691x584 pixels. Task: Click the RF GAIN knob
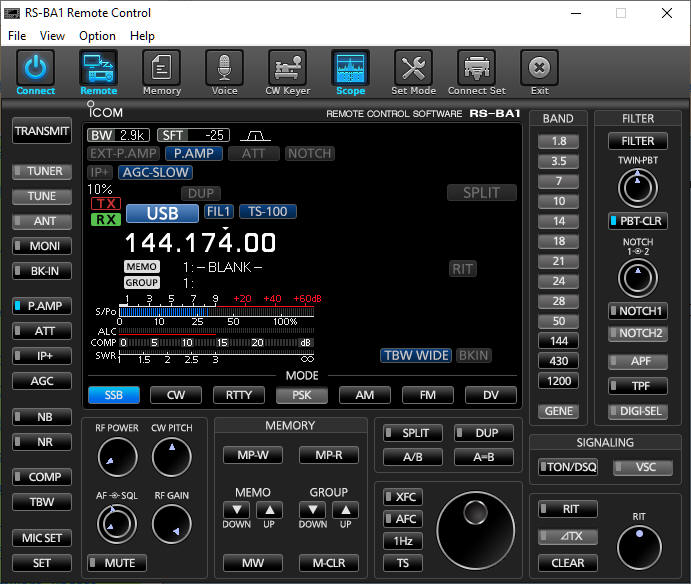click(x=171, y=524)
